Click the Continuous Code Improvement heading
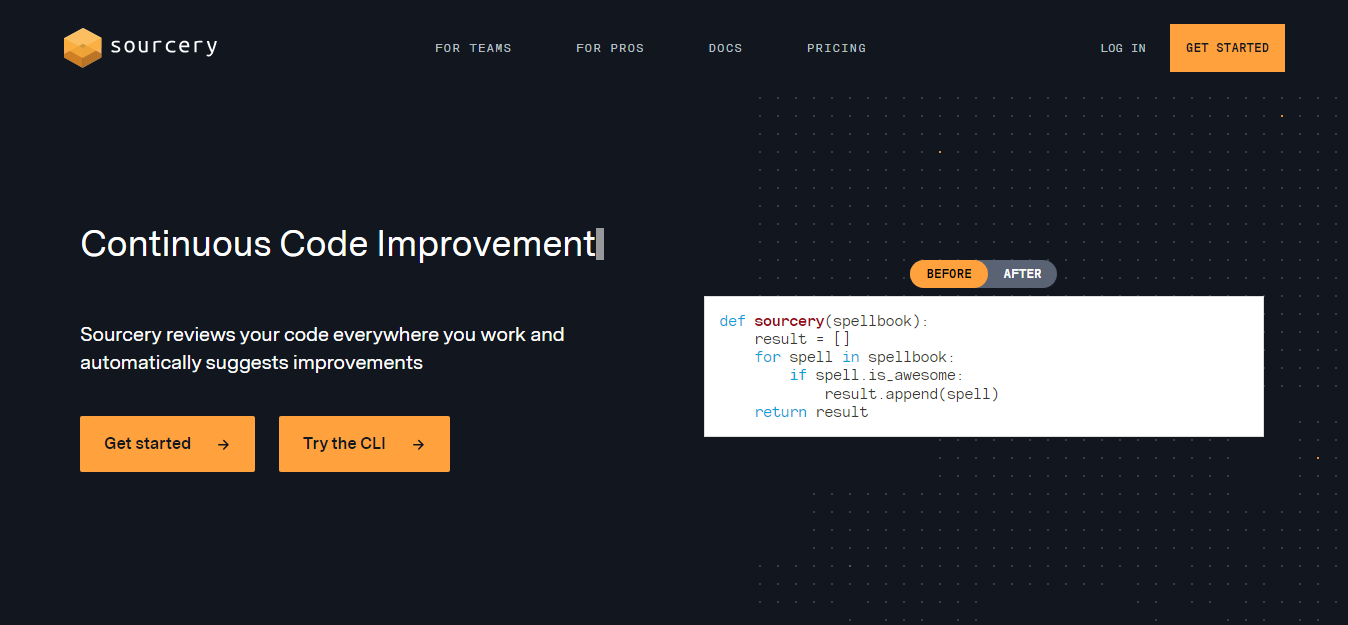This screenshot has height=625, width=1348. coord(338,244)
